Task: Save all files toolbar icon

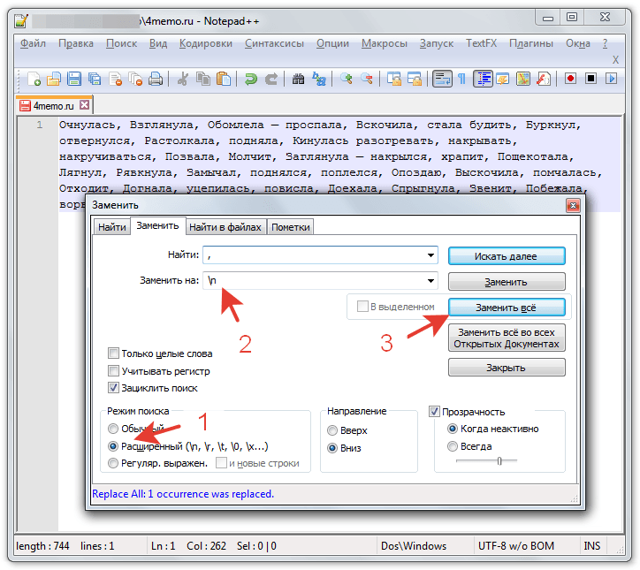Action: [95, 78]
